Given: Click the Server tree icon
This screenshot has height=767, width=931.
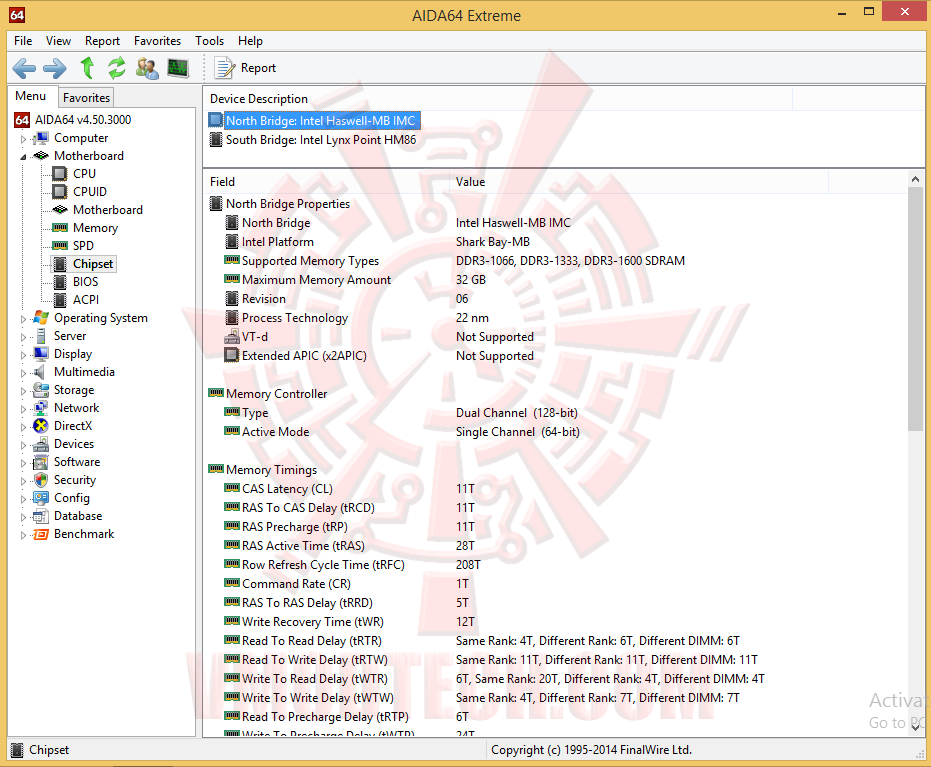Looking at the screenshot, I should point(41,336).
